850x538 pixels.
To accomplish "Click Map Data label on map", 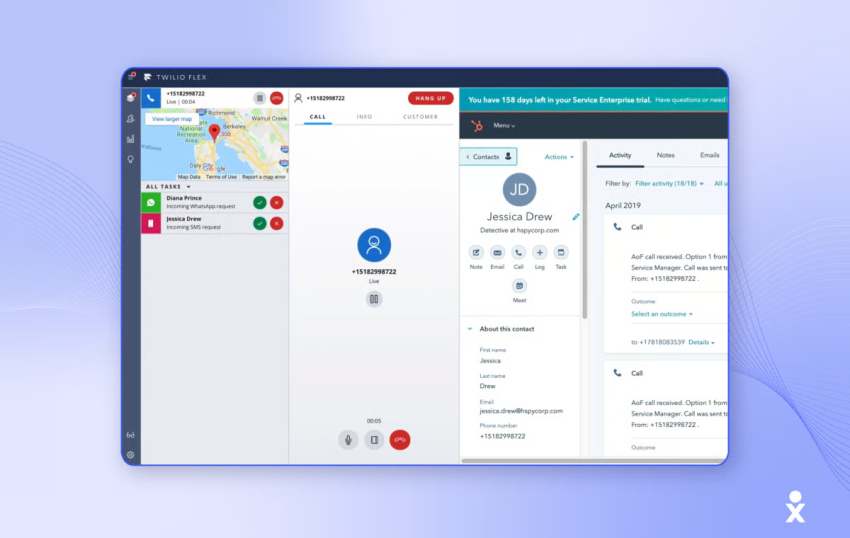I will point(189,177).
